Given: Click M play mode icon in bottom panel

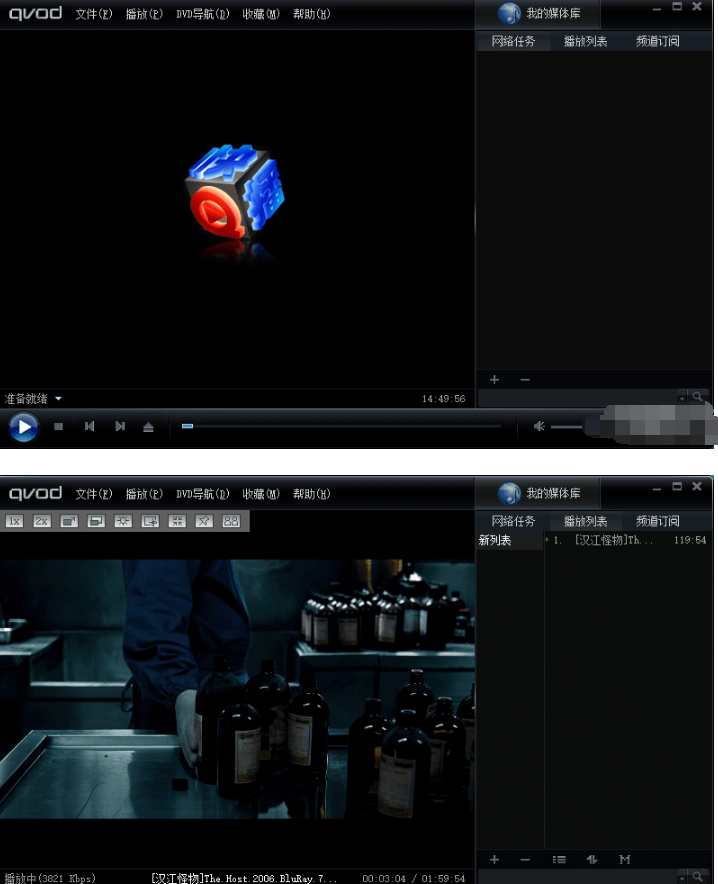Looking at the screenshot, I should [x=624, y=859].
